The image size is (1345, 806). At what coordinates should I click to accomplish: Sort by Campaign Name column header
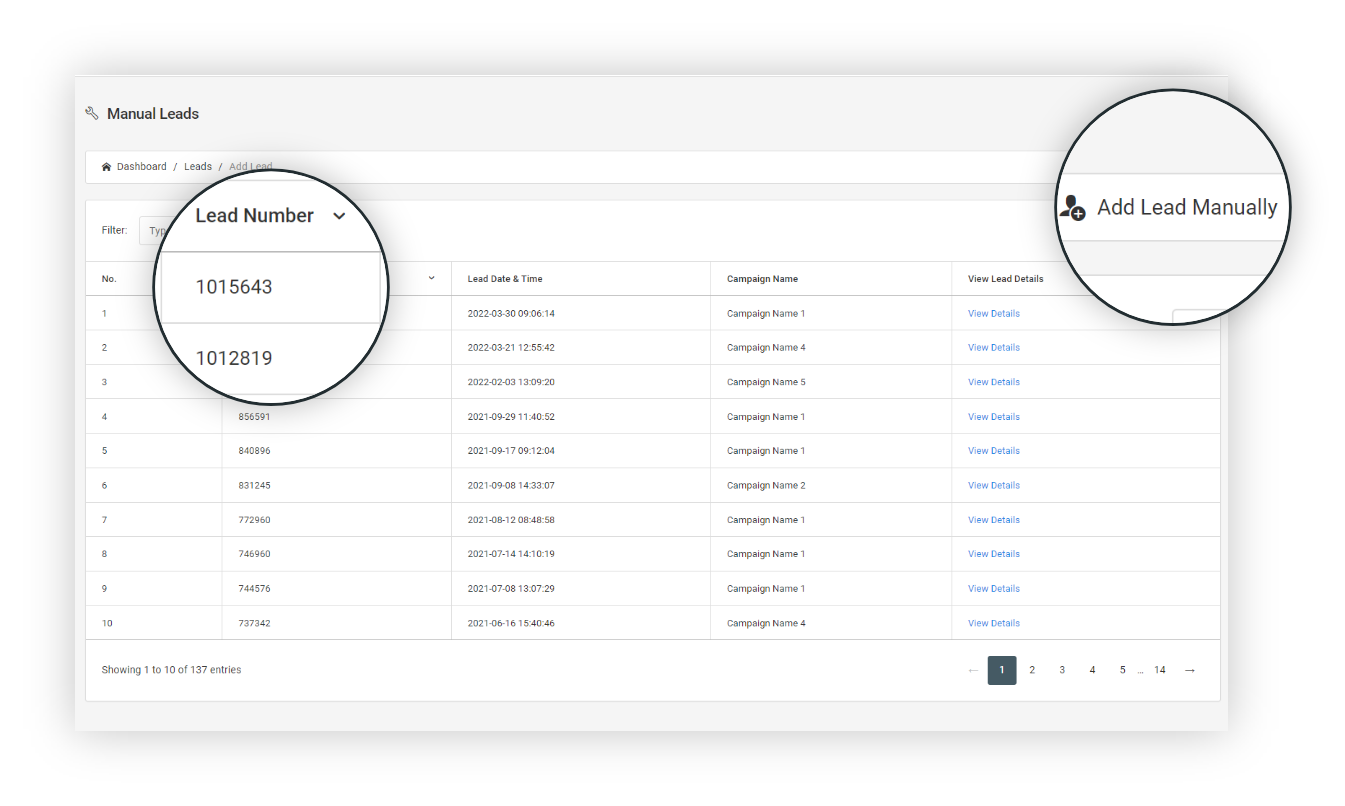pos(762,279)
